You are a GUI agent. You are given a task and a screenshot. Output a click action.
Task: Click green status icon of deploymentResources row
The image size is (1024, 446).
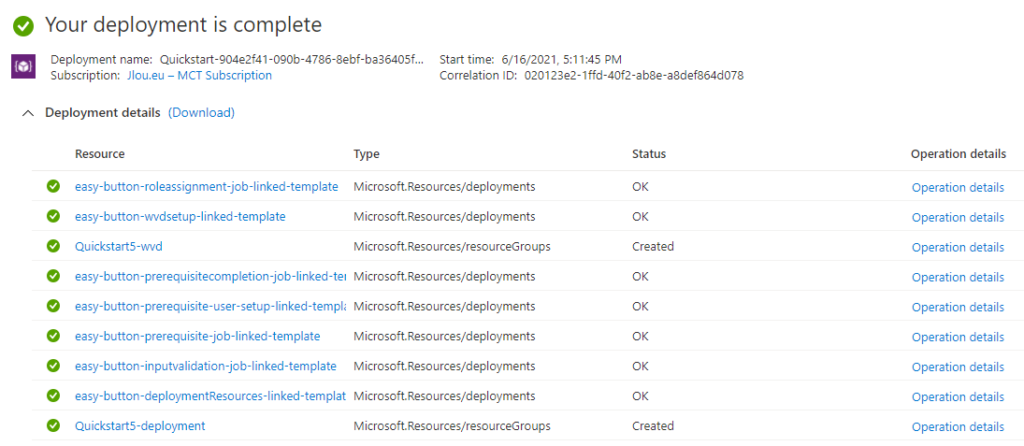coord(54,396)
